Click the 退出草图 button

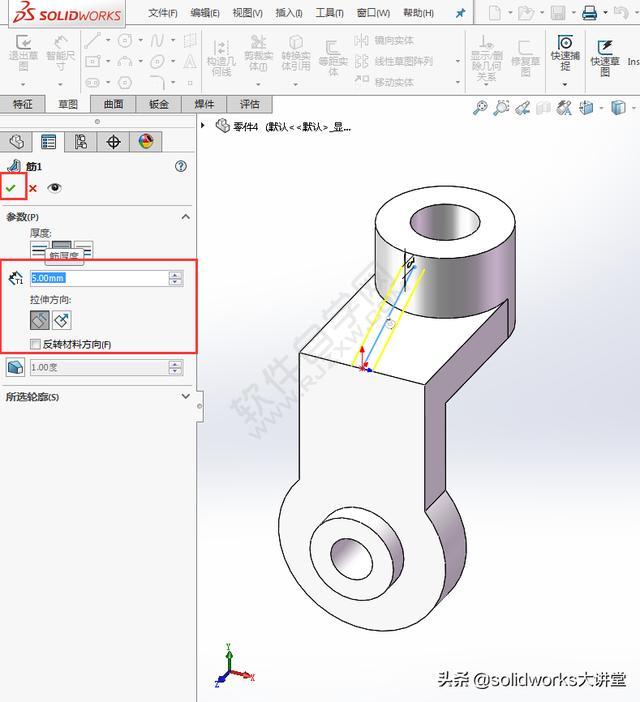(23, 54)
